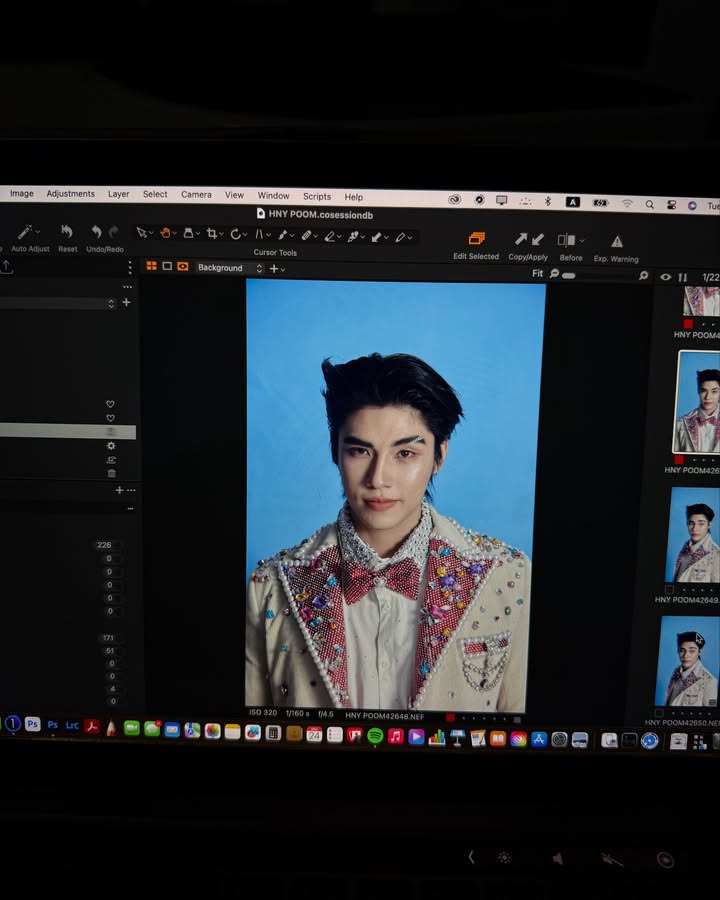Open the dropdown arrow beside the Crop tool
Viewport: 720px width, 900px height.
(221, 234)
